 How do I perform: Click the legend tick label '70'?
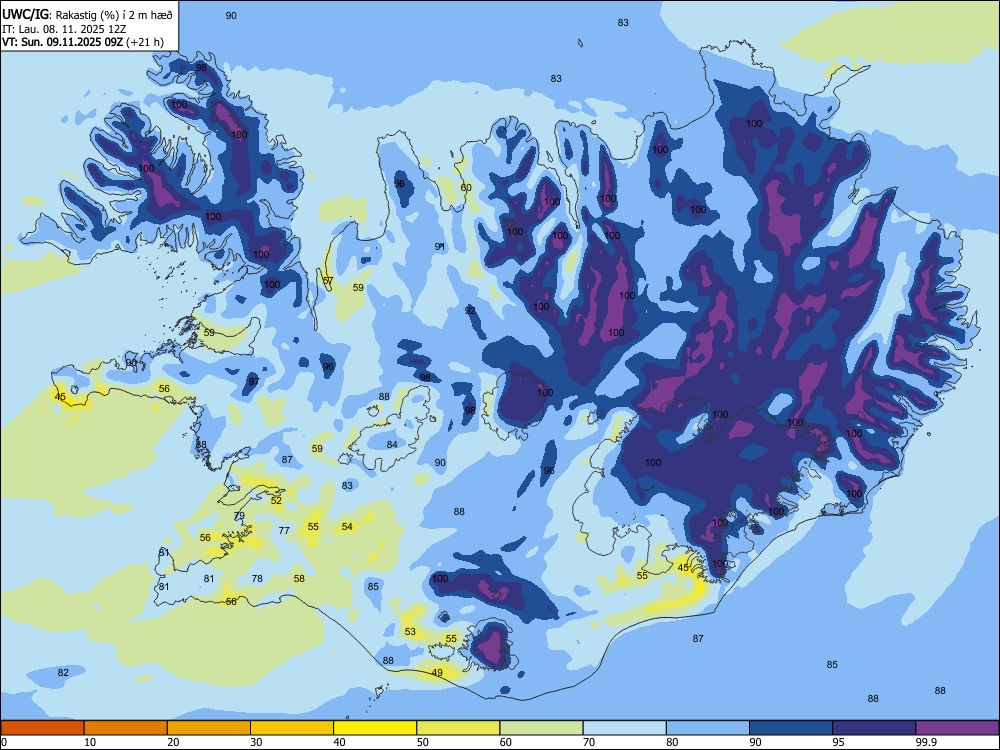589,742
